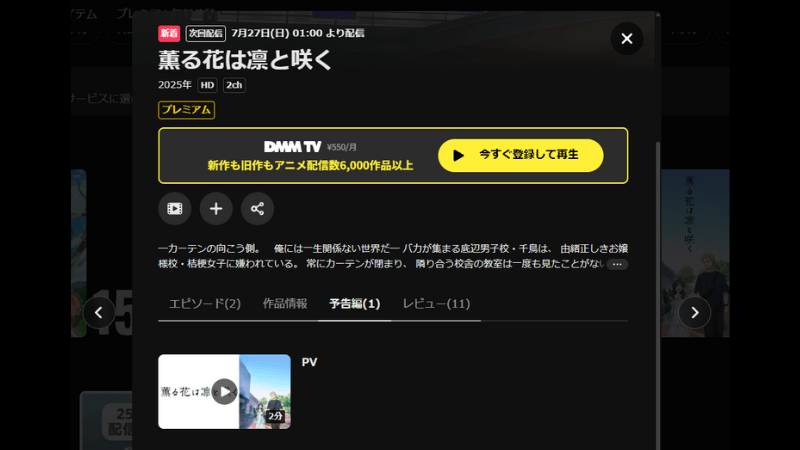Click the 新着 red label
Screen dimensions: 800x450
click(x=169, y=33)
